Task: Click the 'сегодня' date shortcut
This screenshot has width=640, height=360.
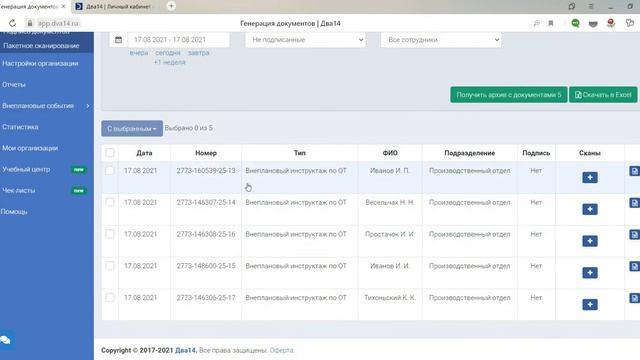Action: click(167, 53)
